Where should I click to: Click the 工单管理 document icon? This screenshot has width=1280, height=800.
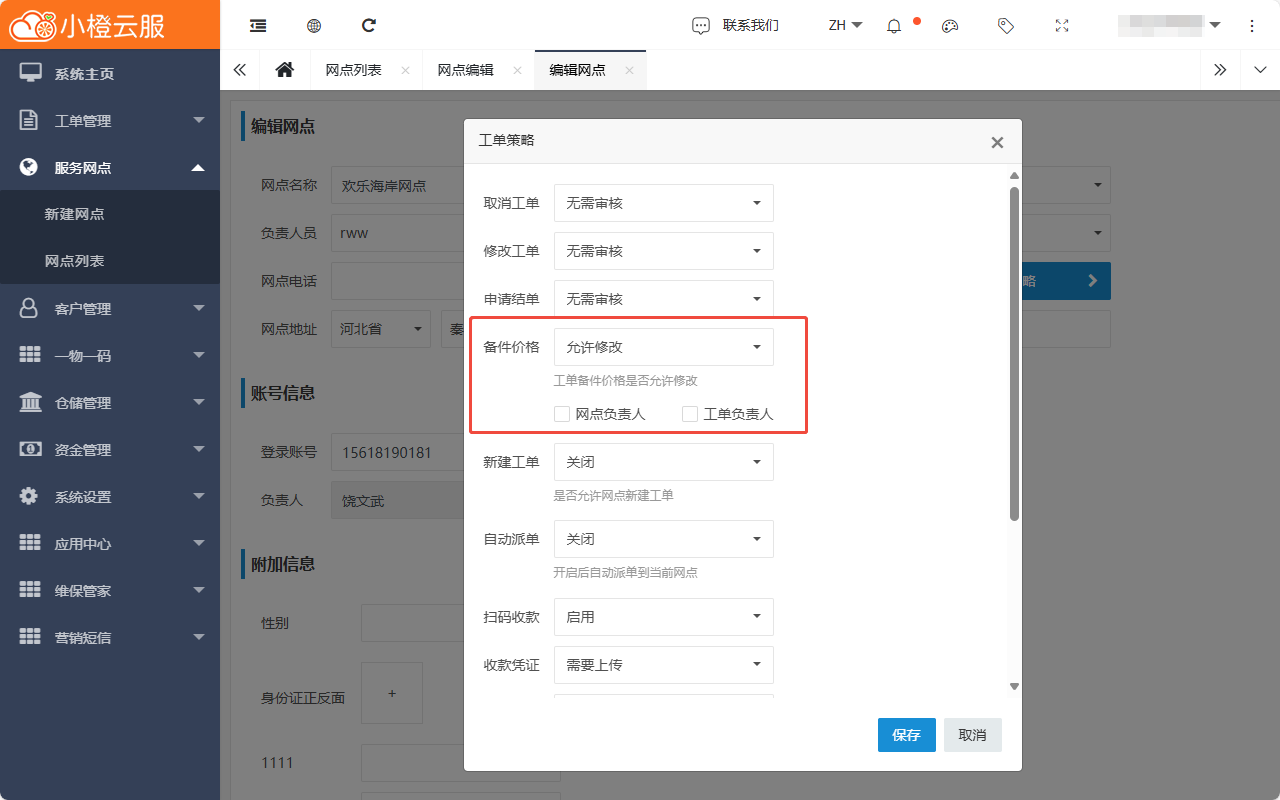click(x=30, y=120)
